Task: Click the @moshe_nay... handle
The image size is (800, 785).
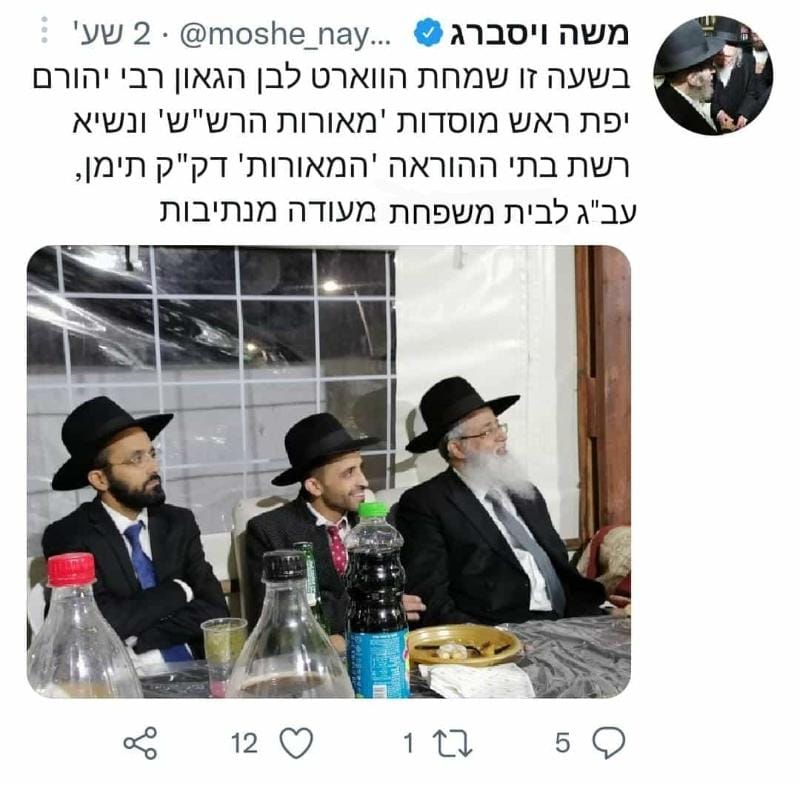Action: (x=285, y=34)
